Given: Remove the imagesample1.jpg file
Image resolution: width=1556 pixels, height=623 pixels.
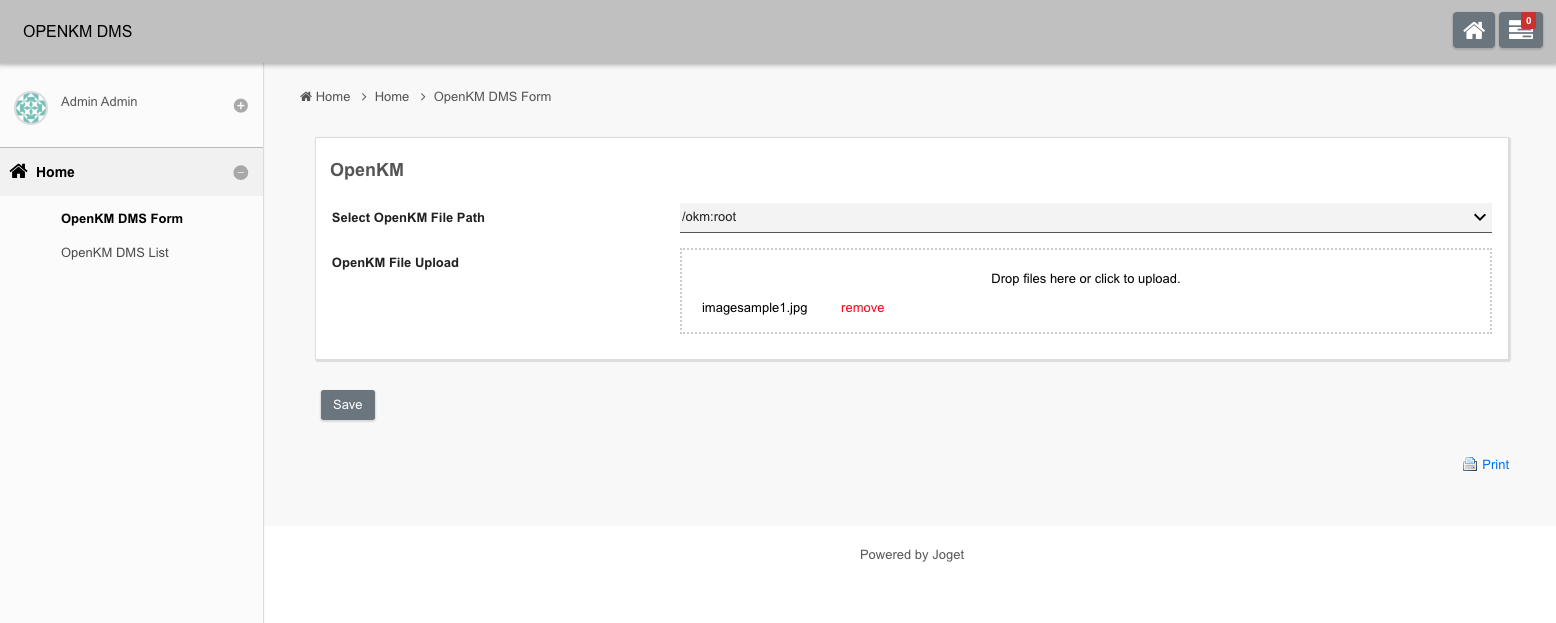Looking at the screenshot, I should click(x=862, y=308).
